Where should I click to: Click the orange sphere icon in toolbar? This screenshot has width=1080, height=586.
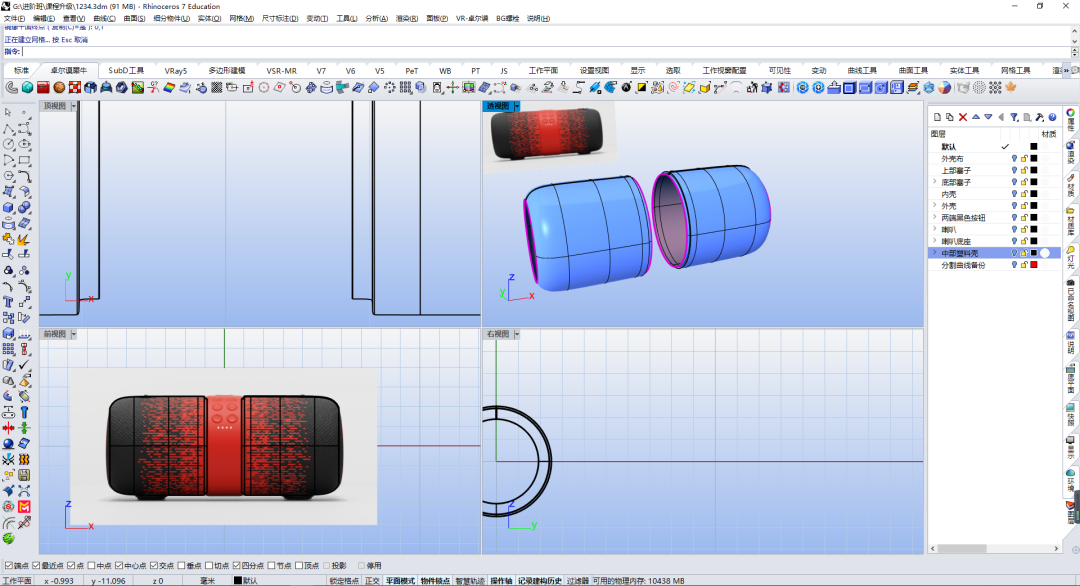pos(59,87)
